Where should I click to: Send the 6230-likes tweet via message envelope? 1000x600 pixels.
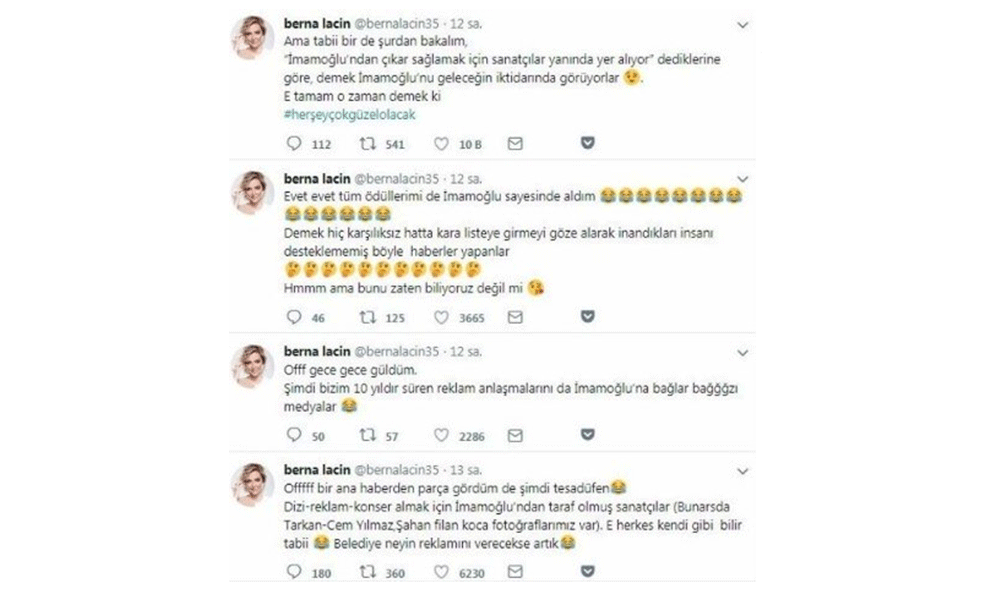515,572
